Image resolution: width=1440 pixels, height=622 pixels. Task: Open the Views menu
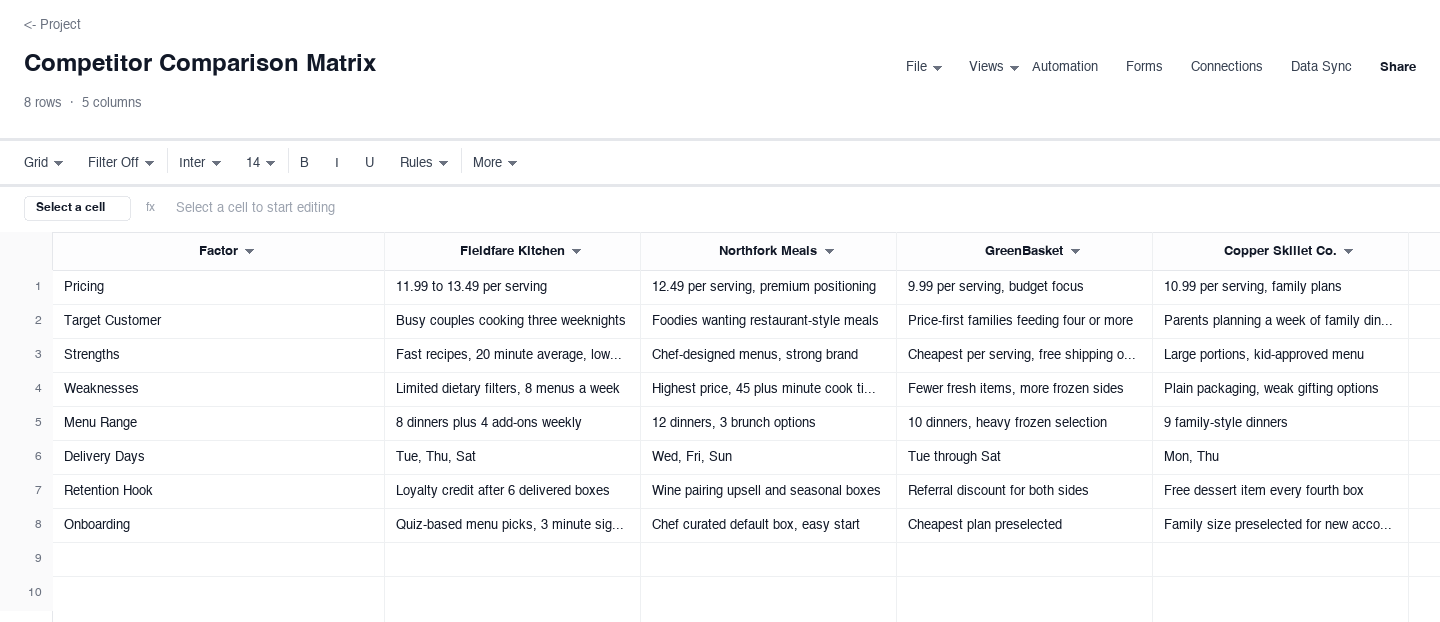pyautogui.click(x=994, y=67)
